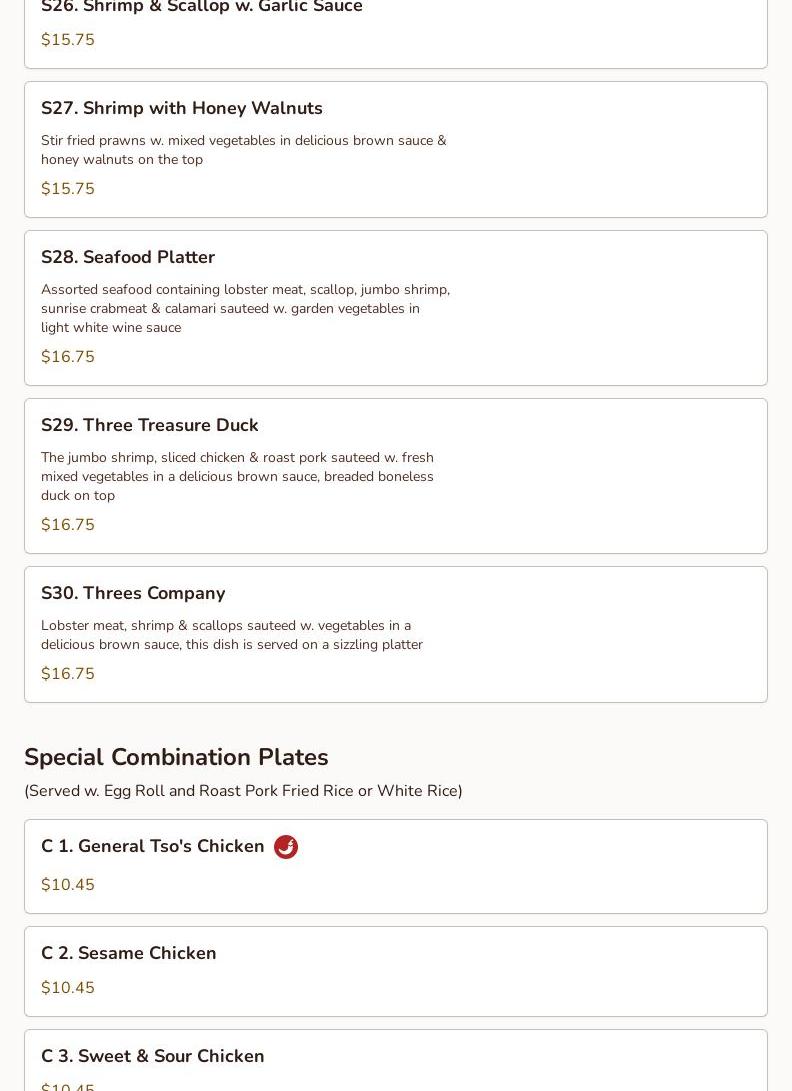
Task: Click the Three Treasure Duck description text
Action: coord(237,477)
